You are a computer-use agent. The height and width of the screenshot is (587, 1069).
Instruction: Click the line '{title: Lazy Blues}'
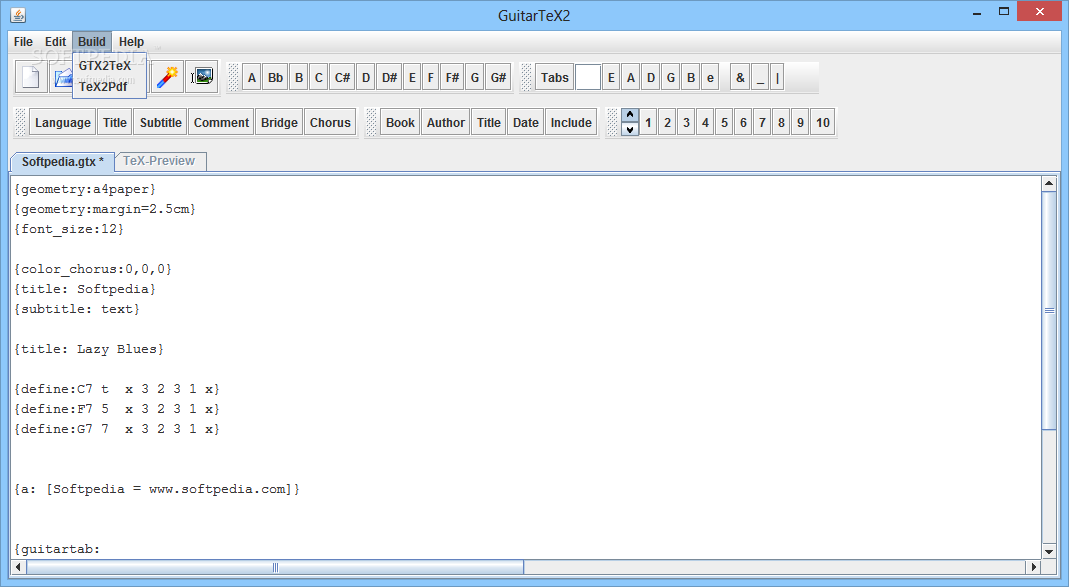[x=89, y=349]
